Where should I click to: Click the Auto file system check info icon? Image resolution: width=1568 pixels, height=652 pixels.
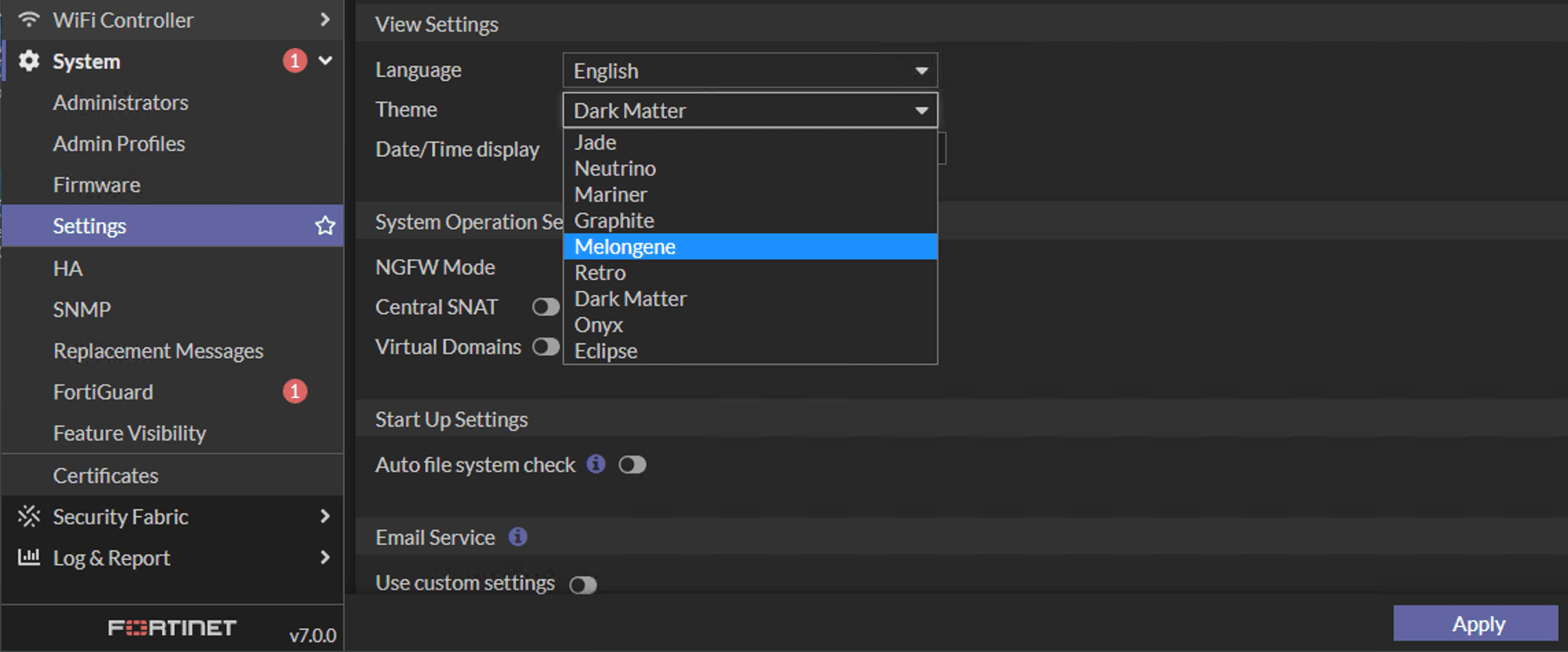596,464
